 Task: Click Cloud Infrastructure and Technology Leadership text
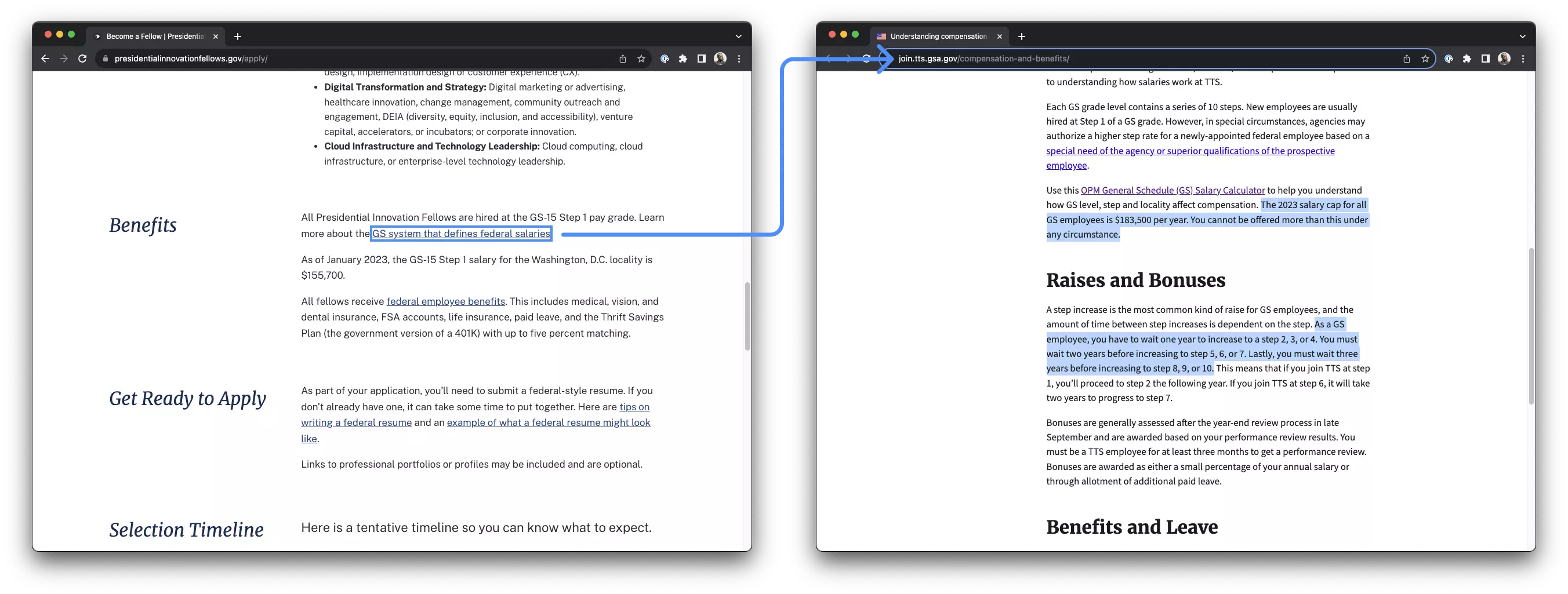pos(431,147)
